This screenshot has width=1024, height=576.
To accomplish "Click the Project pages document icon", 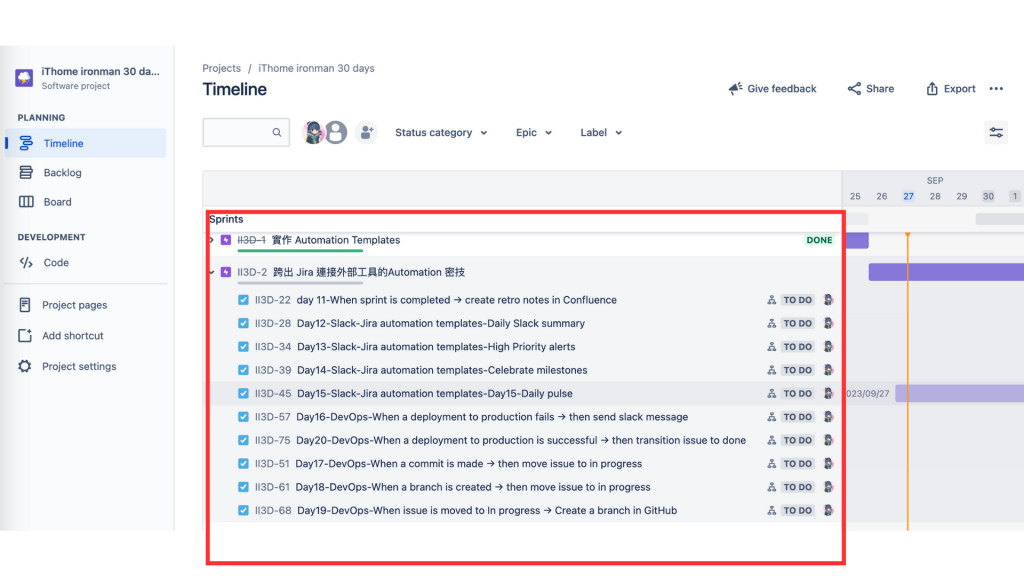I will [x=25, y=305].
